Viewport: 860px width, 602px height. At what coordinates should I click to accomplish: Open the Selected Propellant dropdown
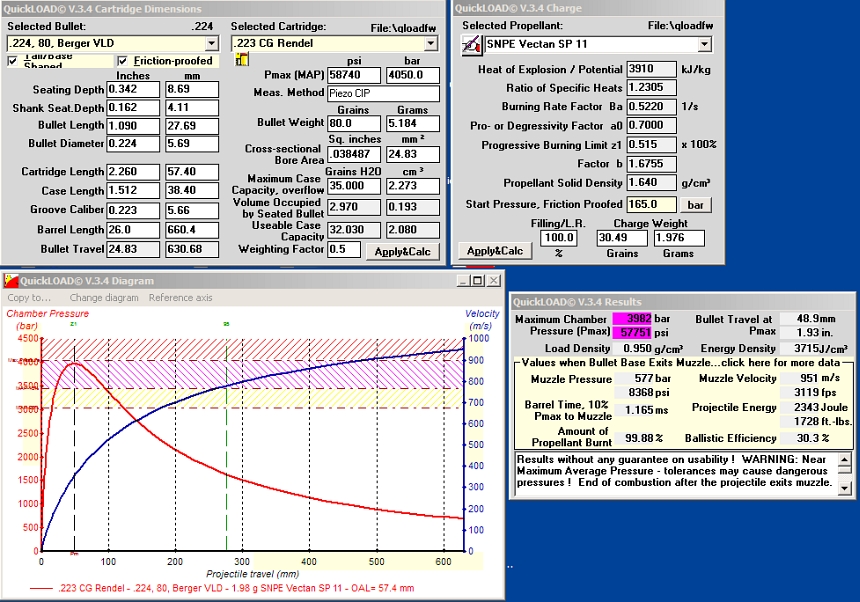[705, 44]
